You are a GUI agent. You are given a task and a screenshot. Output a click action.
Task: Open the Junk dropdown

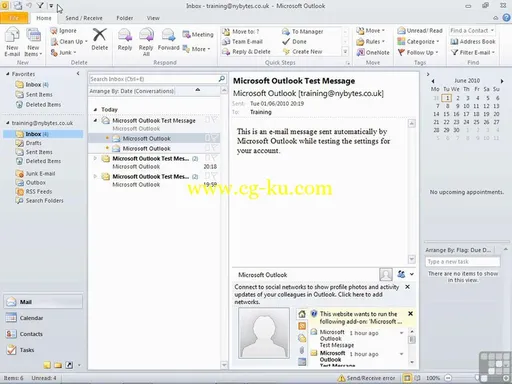tap(64, 52)
